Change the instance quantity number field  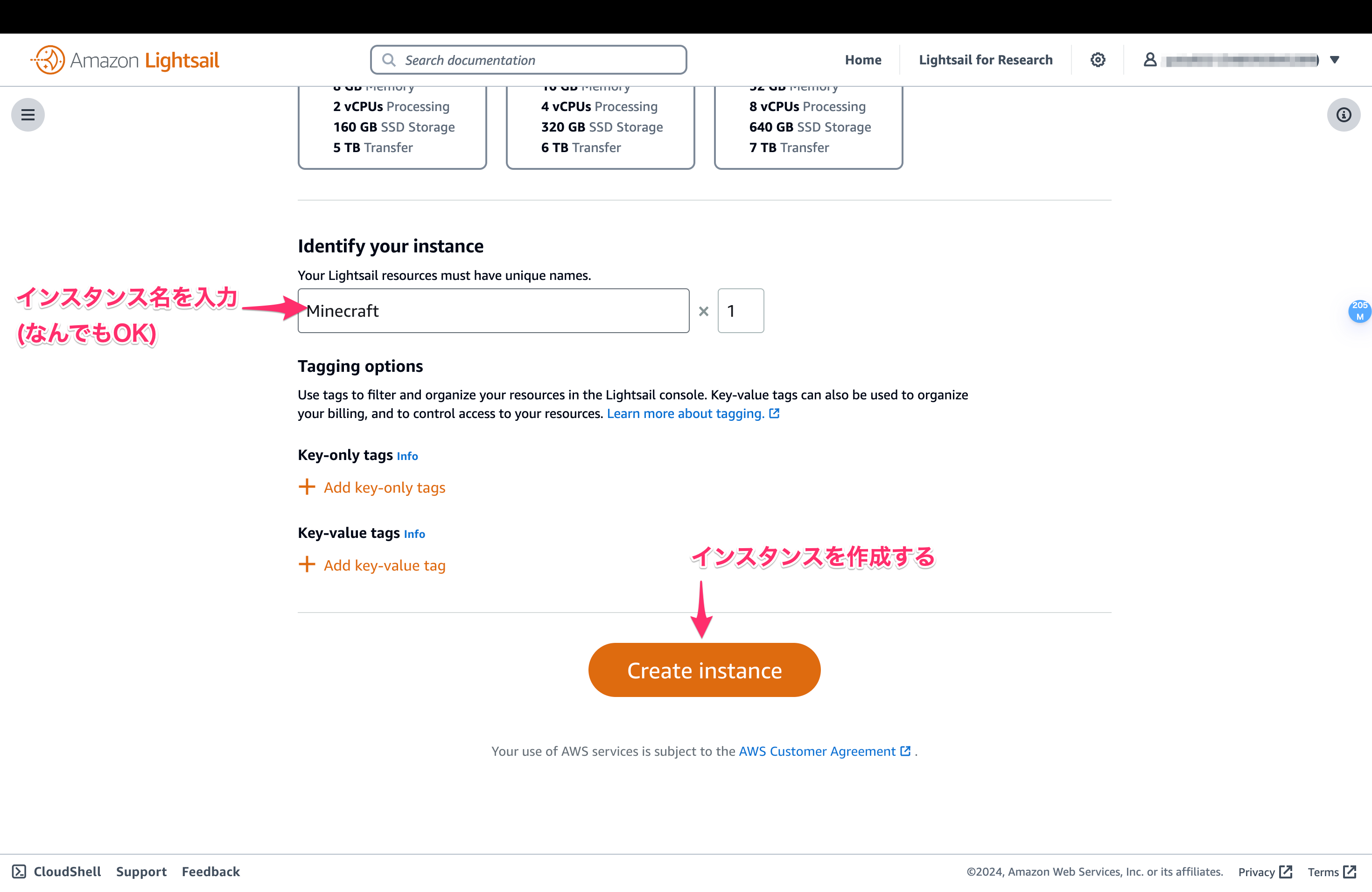pos(741,311)
